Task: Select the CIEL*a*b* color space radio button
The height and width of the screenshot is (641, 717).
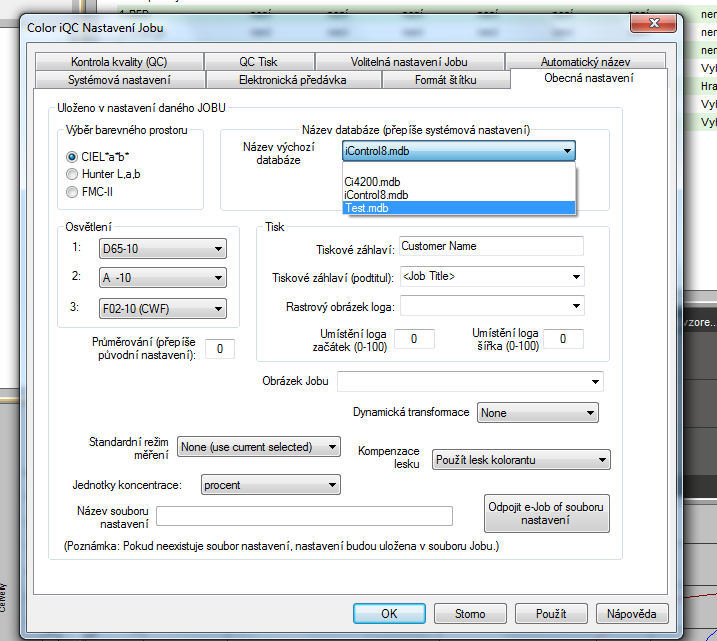Action: [x=72, y=157]
